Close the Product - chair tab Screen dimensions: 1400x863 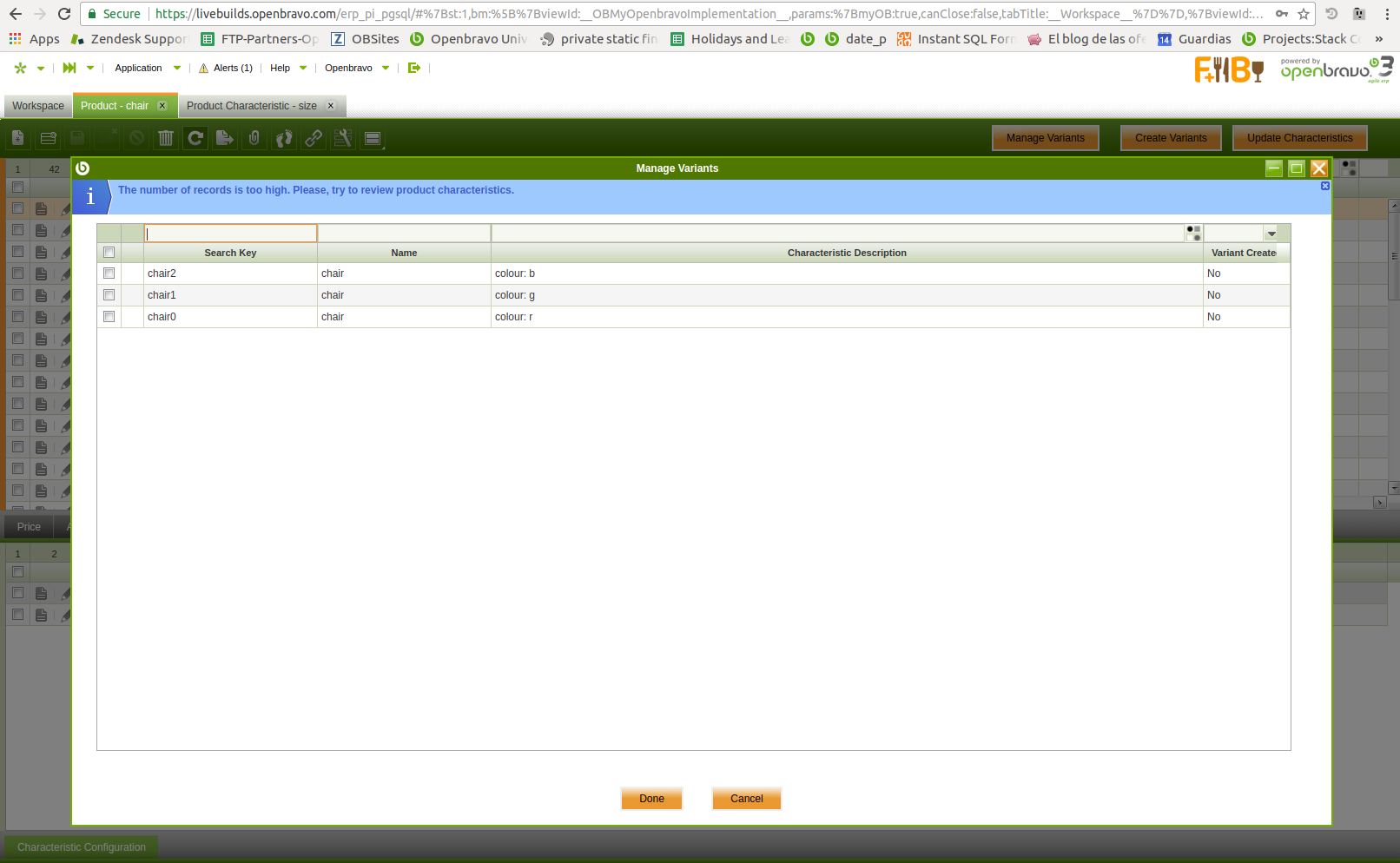(162, 106)
